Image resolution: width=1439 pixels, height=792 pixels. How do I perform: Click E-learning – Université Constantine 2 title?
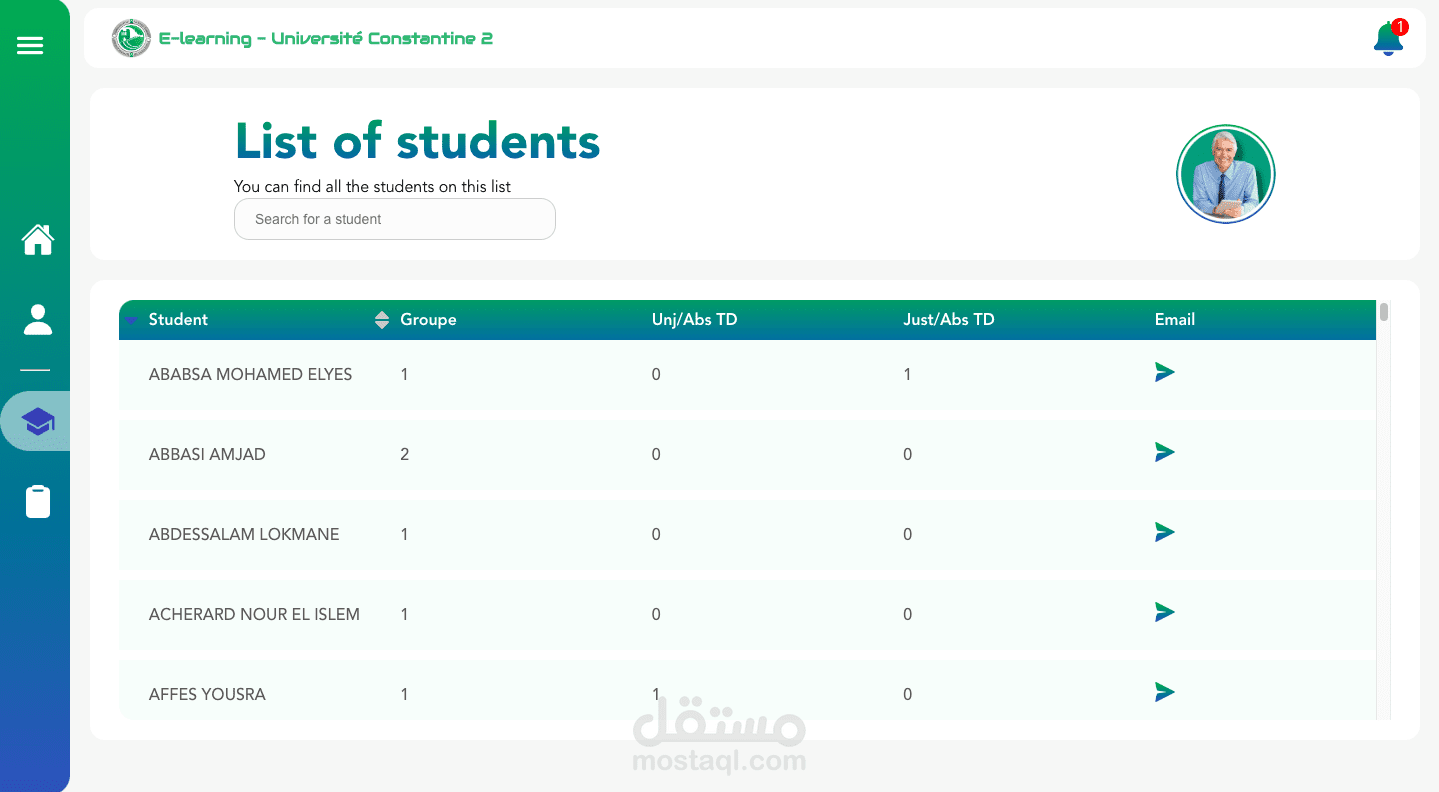coord(326,39)
